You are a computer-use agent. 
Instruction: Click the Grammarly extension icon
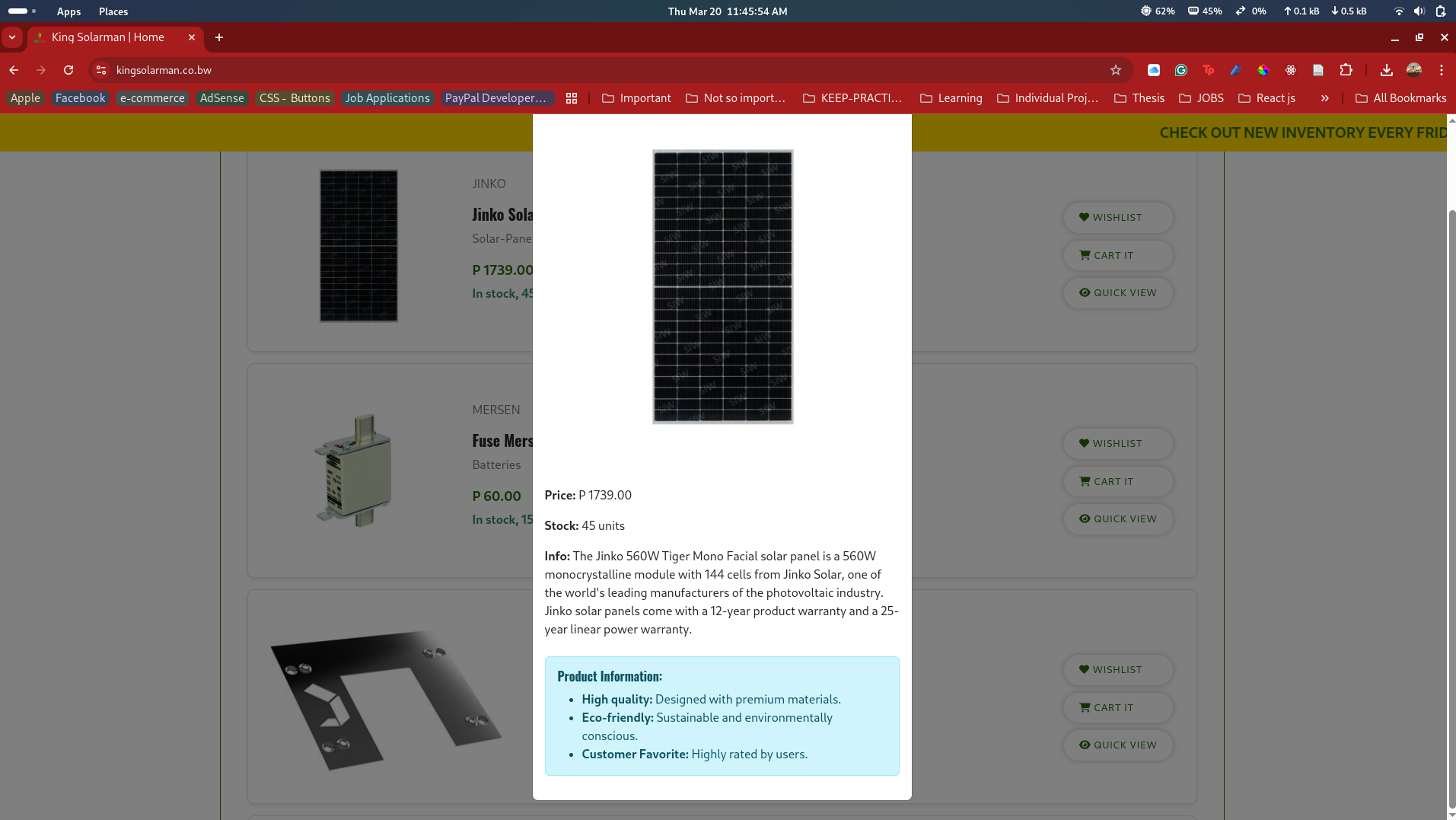pyautogui.click(x=1181, y=70)
